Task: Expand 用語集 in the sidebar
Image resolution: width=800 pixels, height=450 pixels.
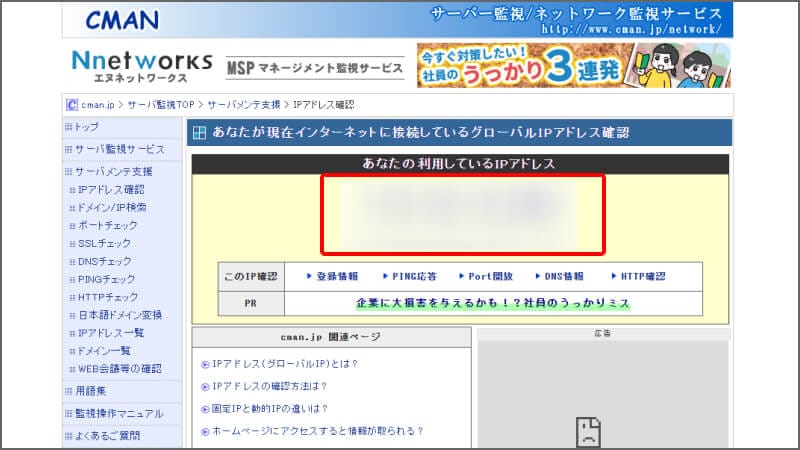Action: (x=93, y=392)
